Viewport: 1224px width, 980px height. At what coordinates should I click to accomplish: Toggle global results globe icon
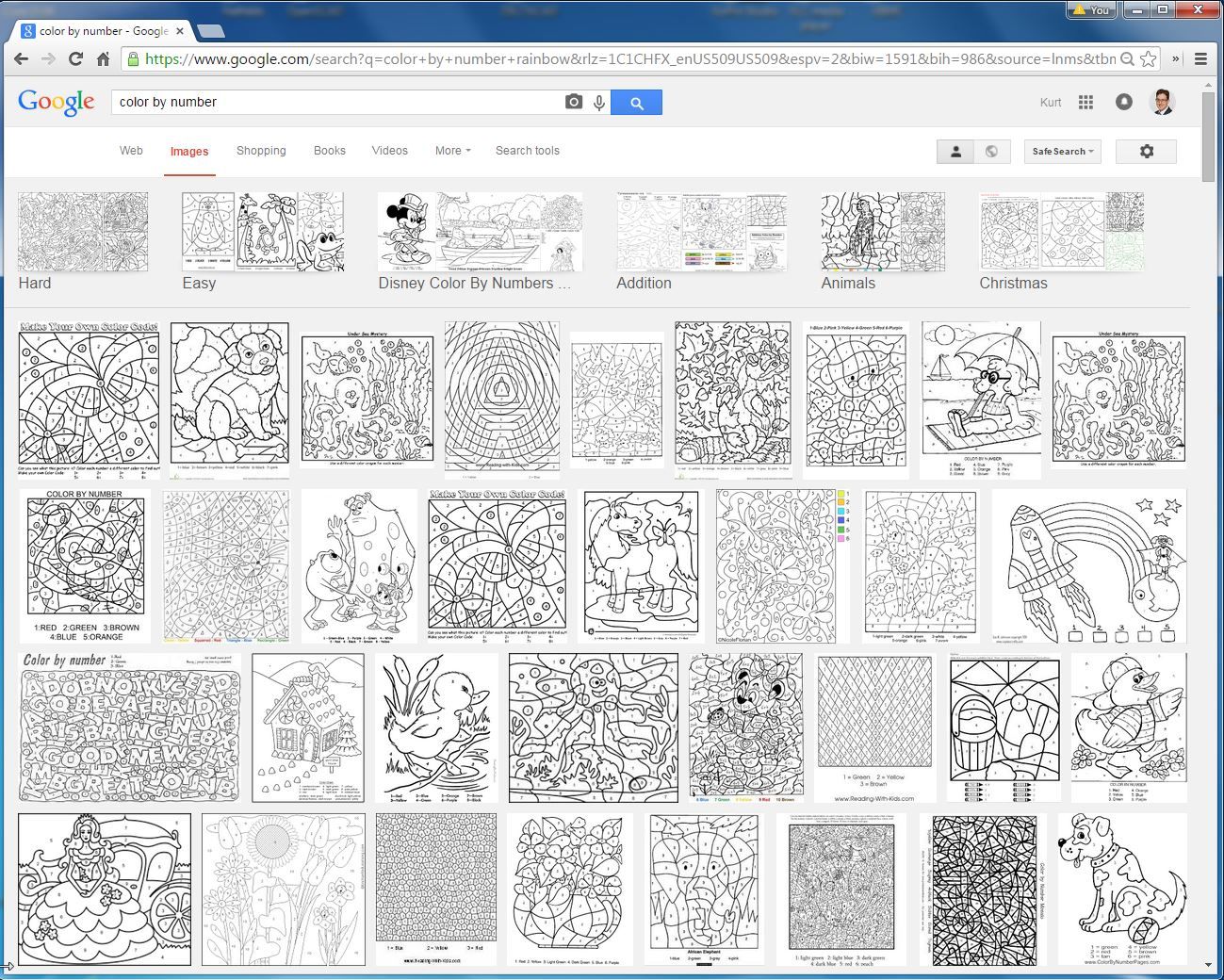point(991,151)
